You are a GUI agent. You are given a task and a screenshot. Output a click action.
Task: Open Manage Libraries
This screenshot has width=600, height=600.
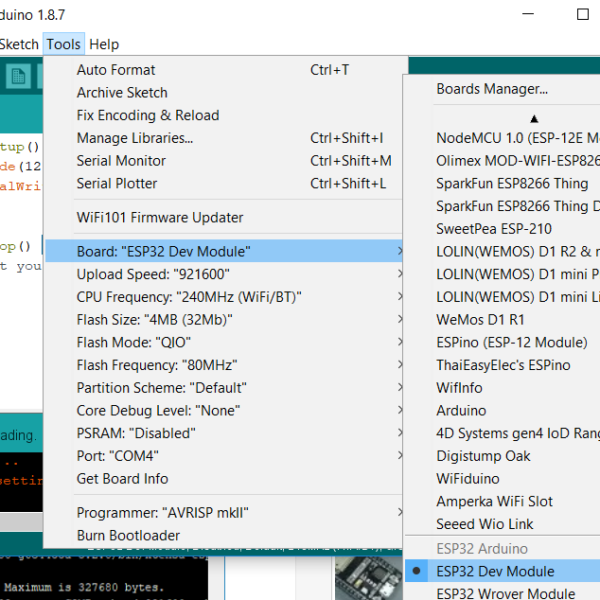click(223, 138)
